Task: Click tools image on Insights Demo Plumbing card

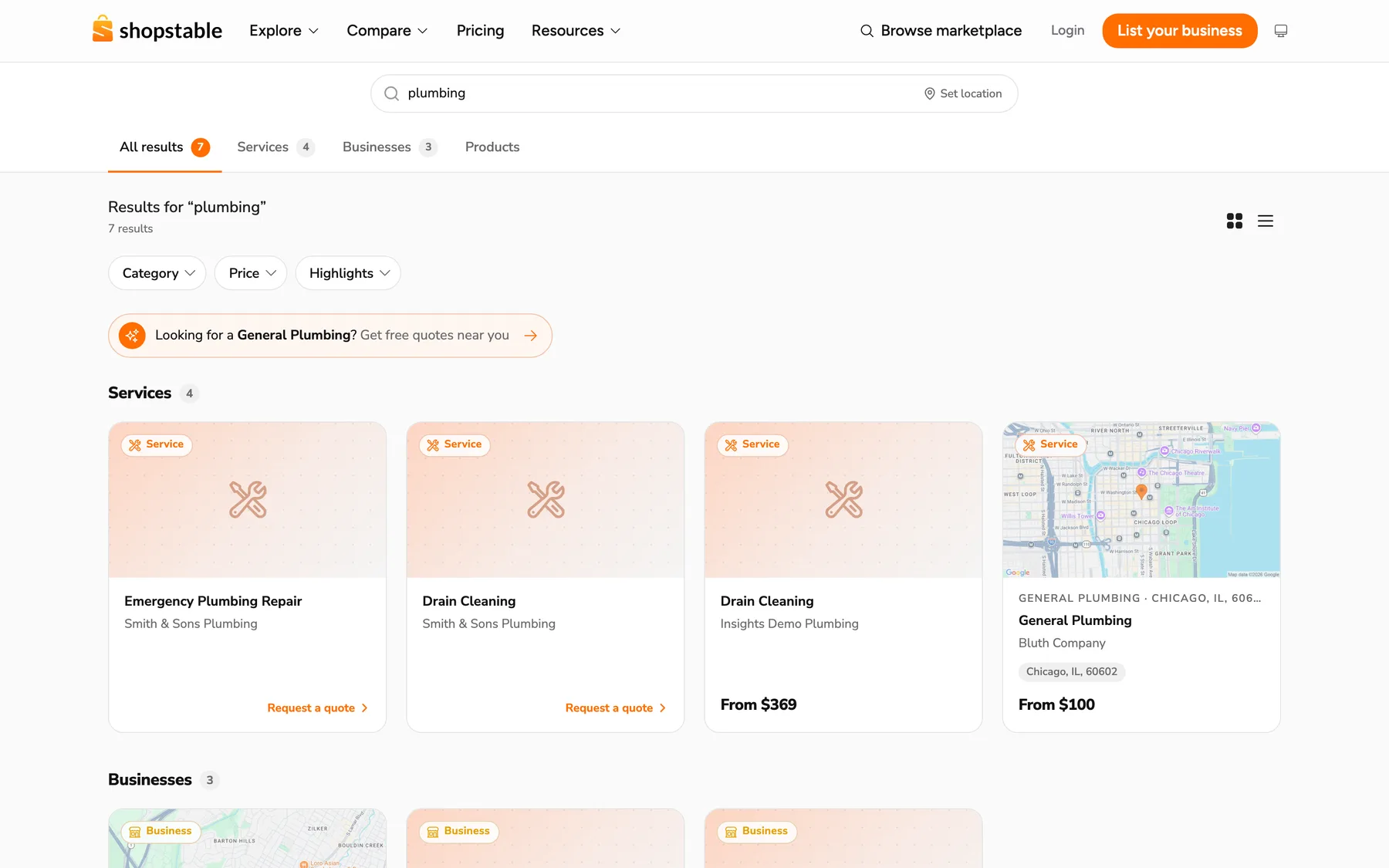Action: click(843, 499)
